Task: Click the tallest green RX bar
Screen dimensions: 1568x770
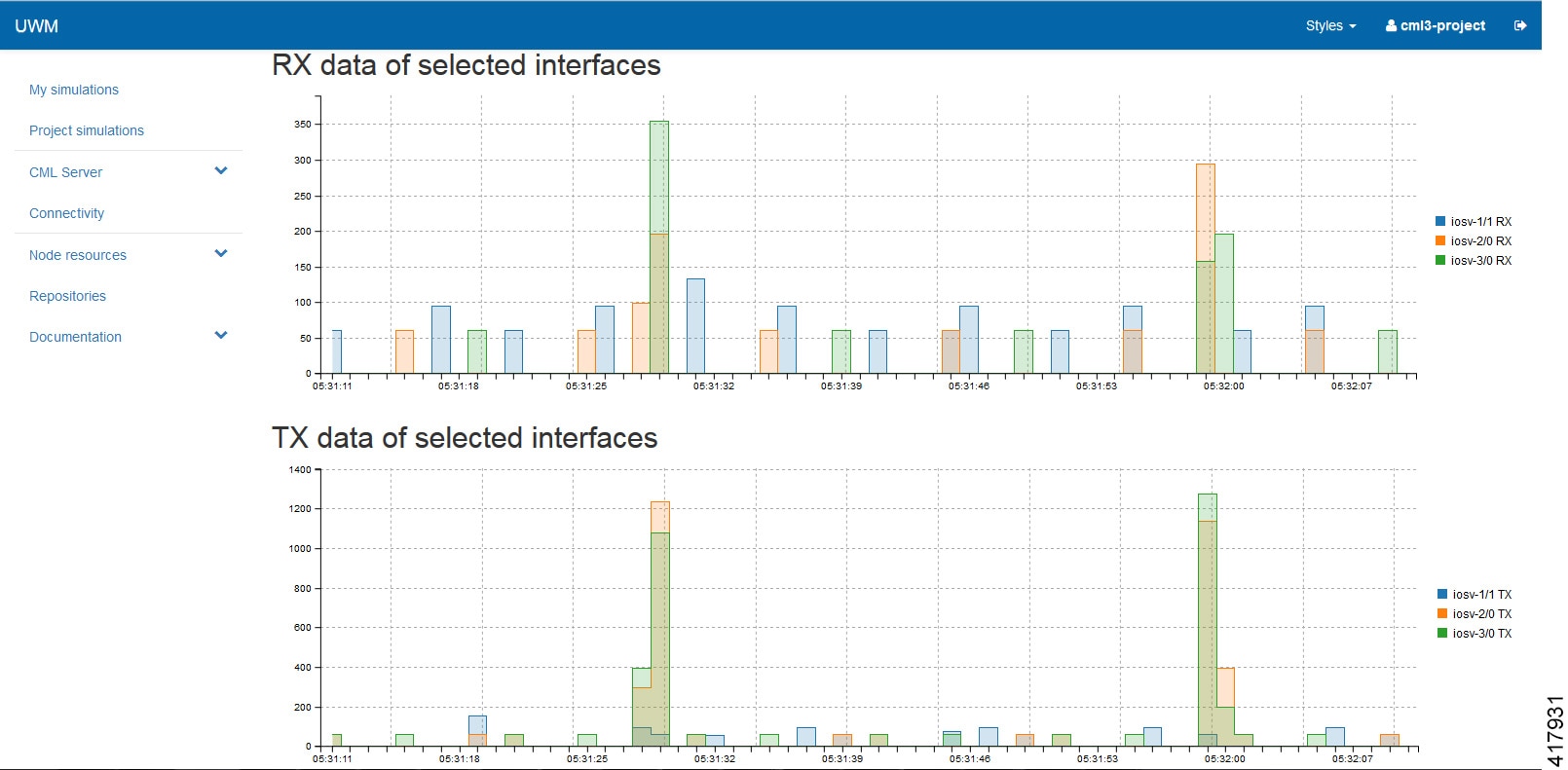Action: pyautogui.click(x=659, y=247)
